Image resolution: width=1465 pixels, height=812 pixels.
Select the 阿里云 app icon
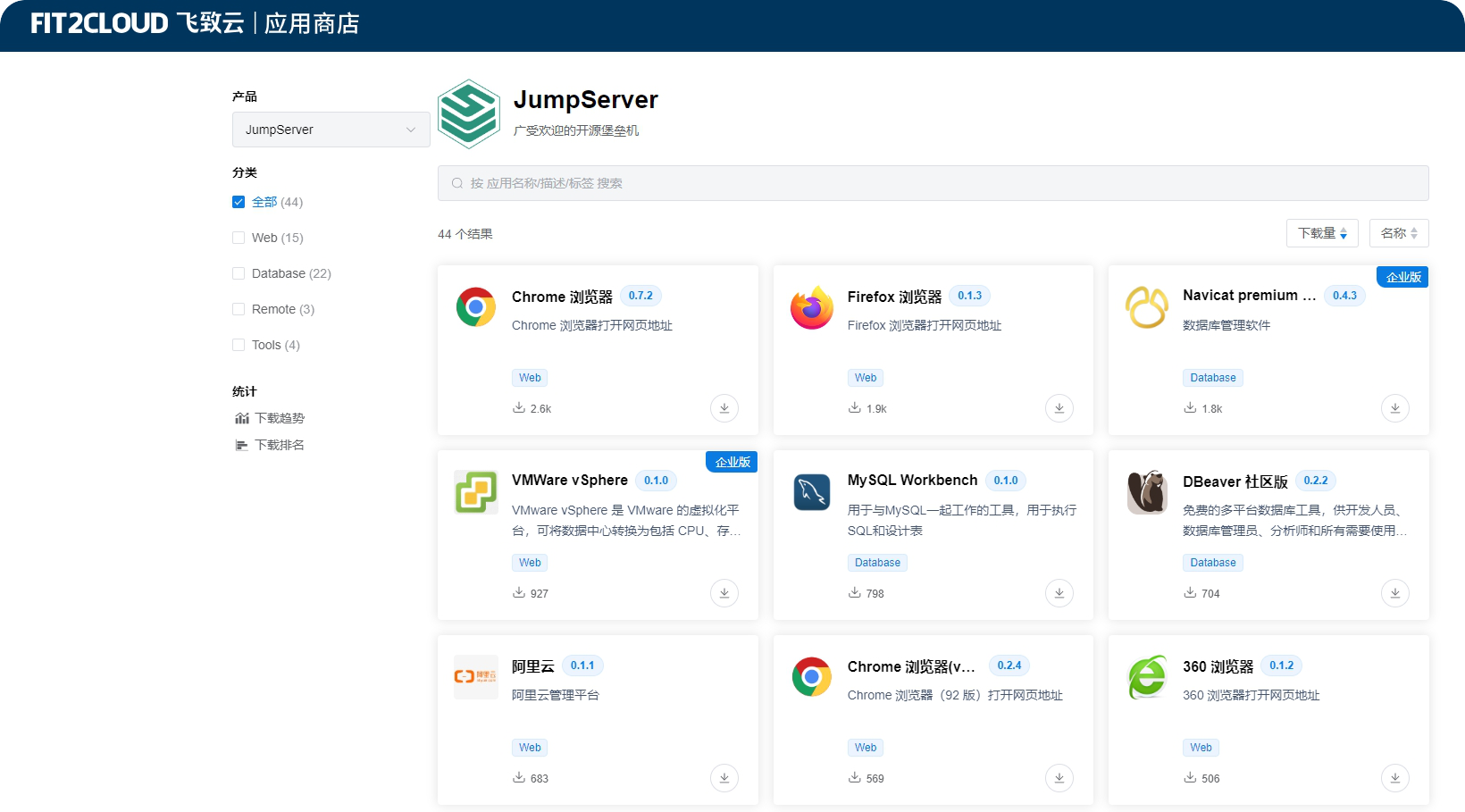coord(476,677)
